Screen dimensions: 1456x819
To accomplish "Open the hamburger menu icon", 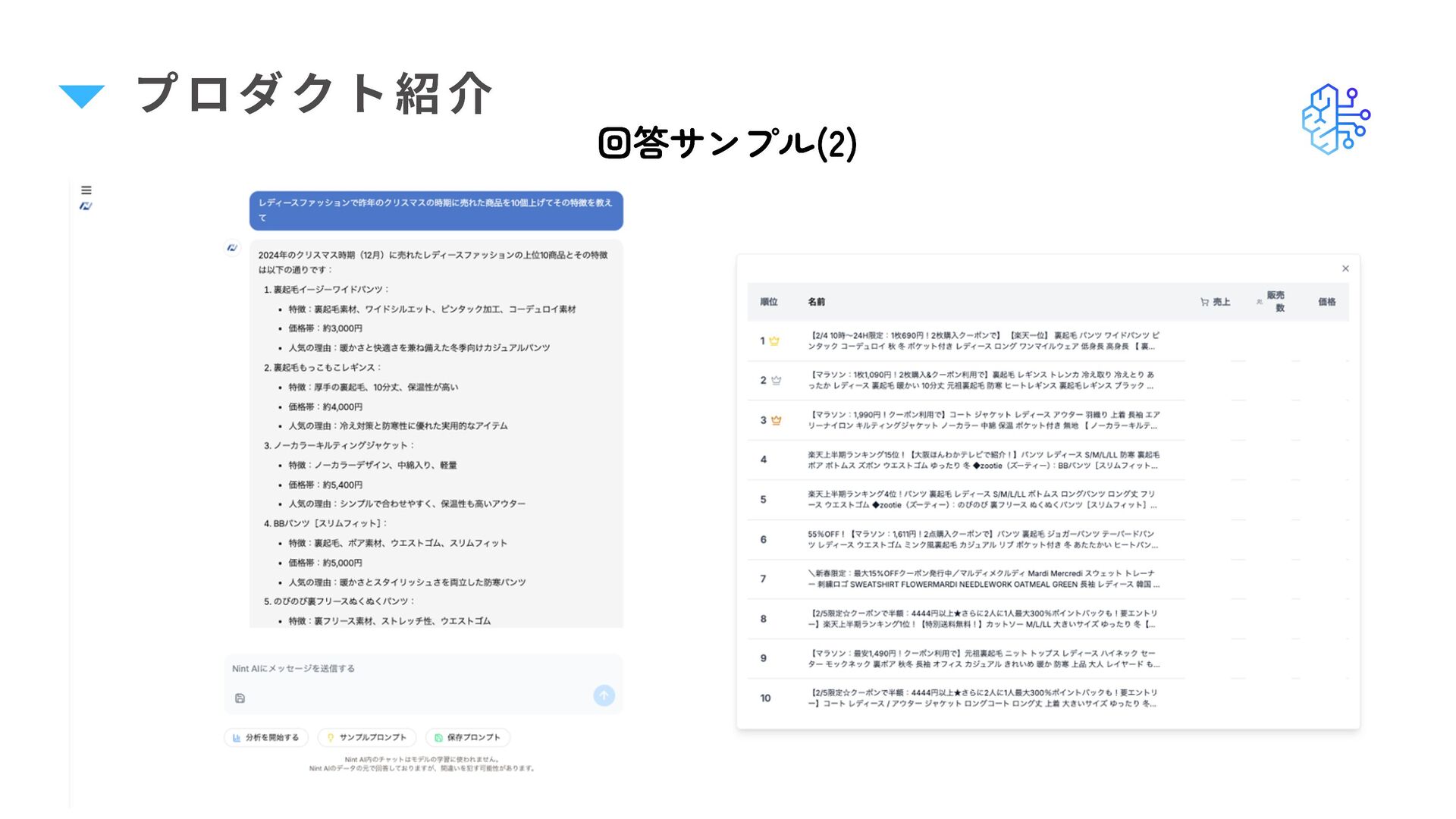I will coord(86,190).
